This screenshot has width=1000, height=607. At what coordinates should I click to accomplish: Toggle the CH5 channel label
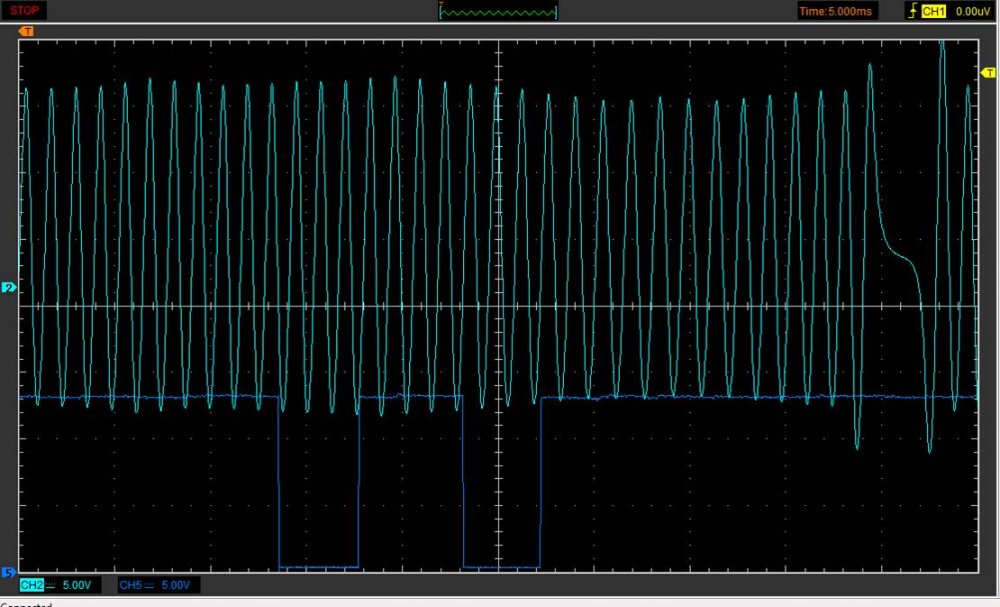pyautogui.click(x=130, y=585)
